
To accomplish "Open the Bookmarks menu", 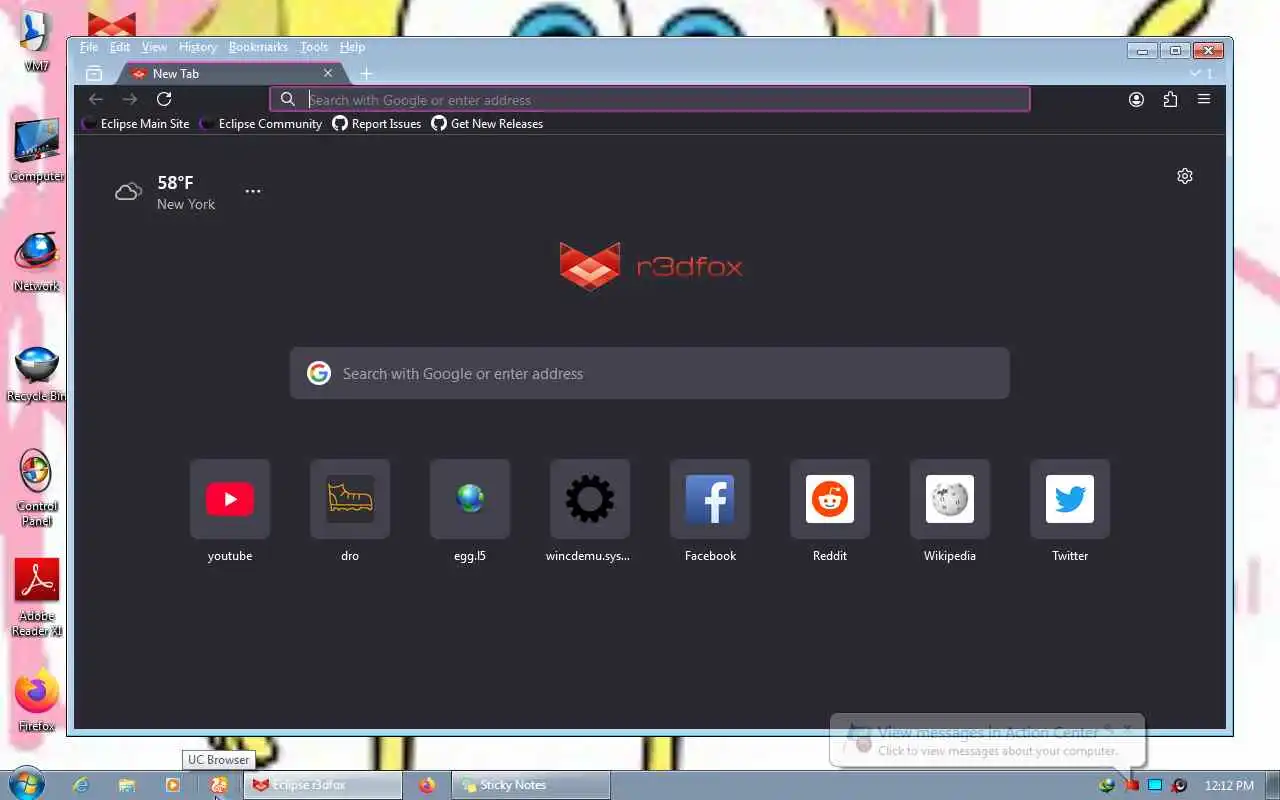I will coord(258,47).
